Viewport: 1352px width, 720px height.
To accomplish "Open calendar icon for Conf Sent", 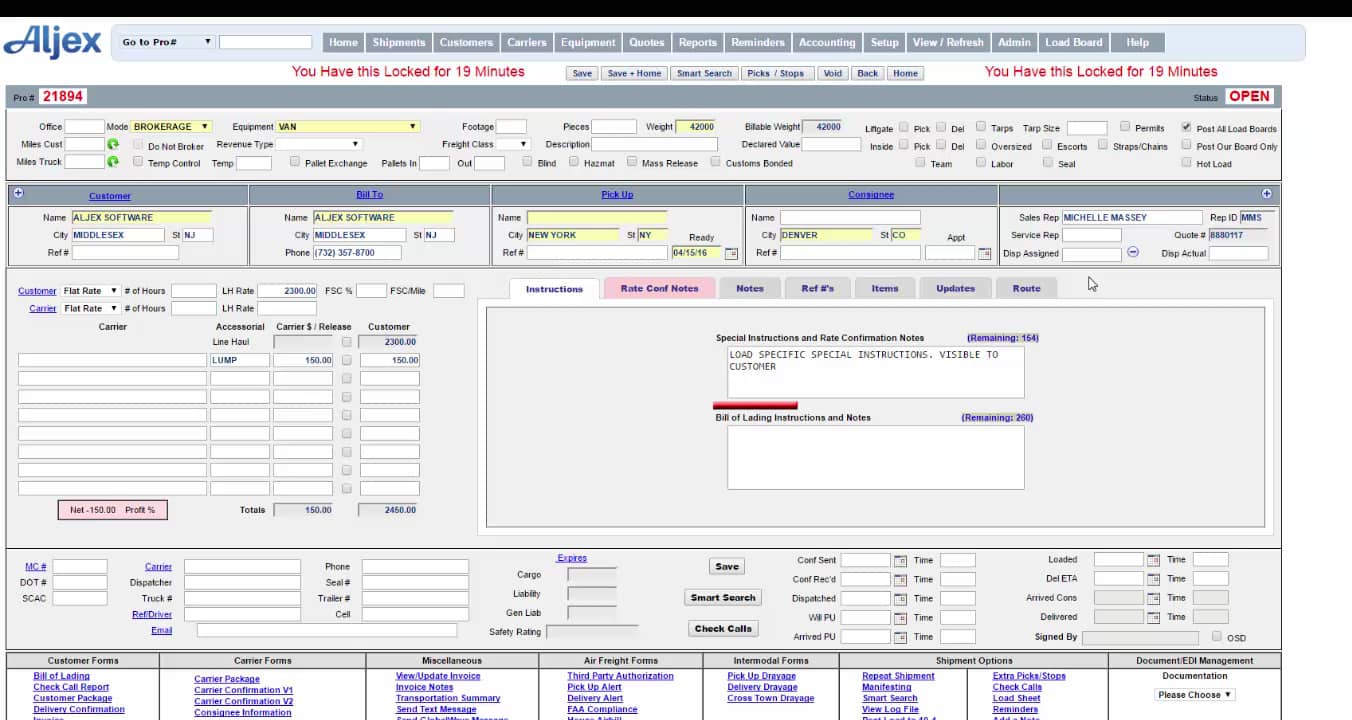I will (x=900, y=560).
